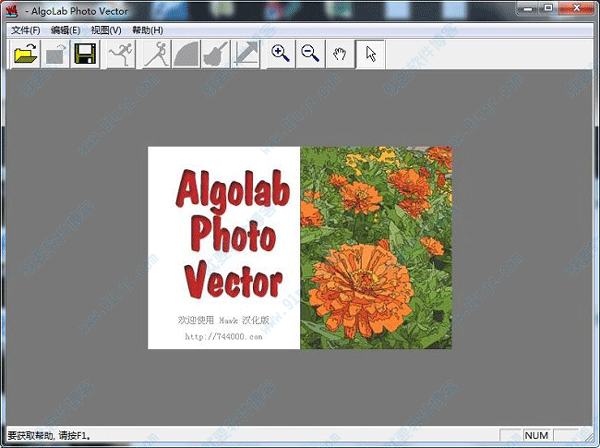600x448 pixels.
Task: Select the hand pan tool
Action: (340, 54)
